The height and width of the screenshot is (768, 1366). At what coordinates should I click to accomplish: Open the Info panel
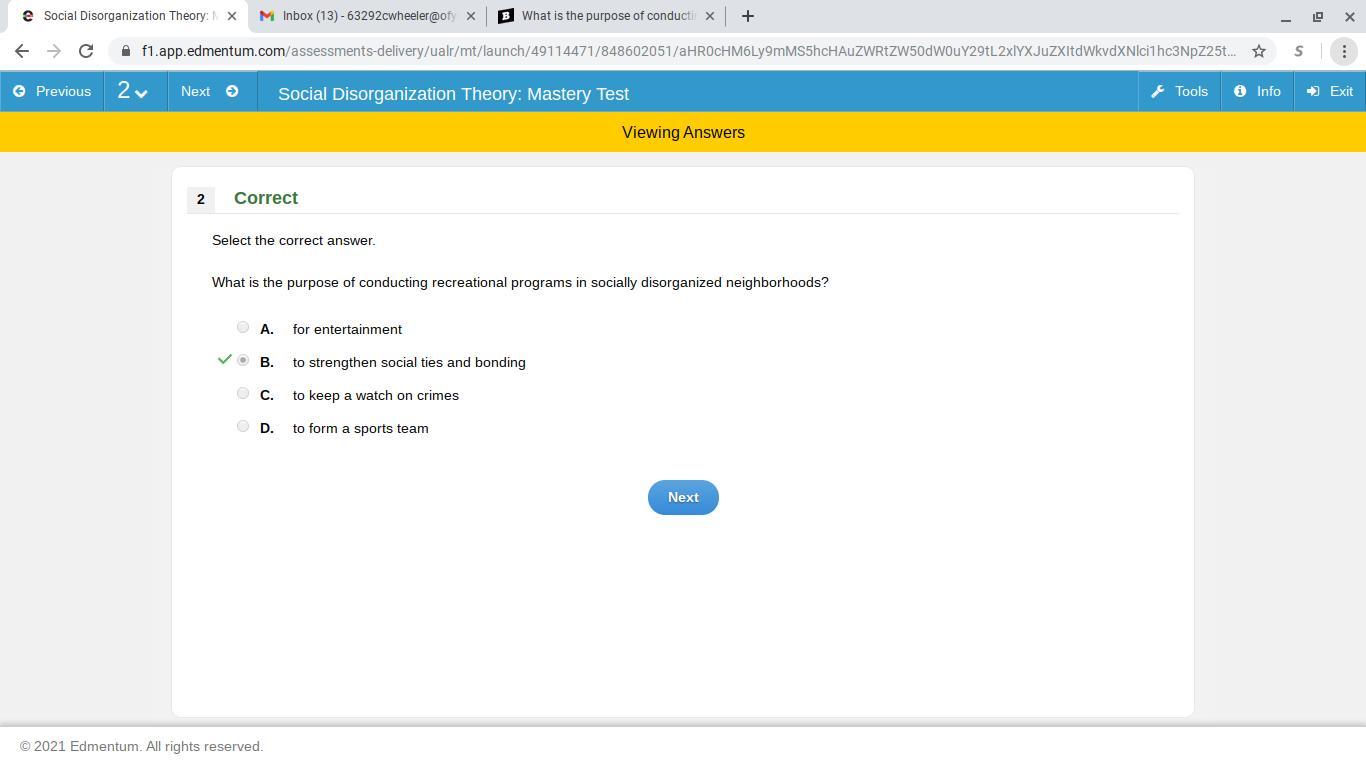tap(1257, 91)
